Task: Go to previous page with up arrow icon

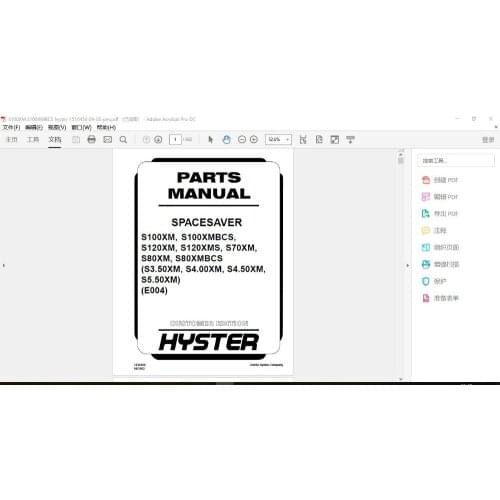Action: coord(146,140)
